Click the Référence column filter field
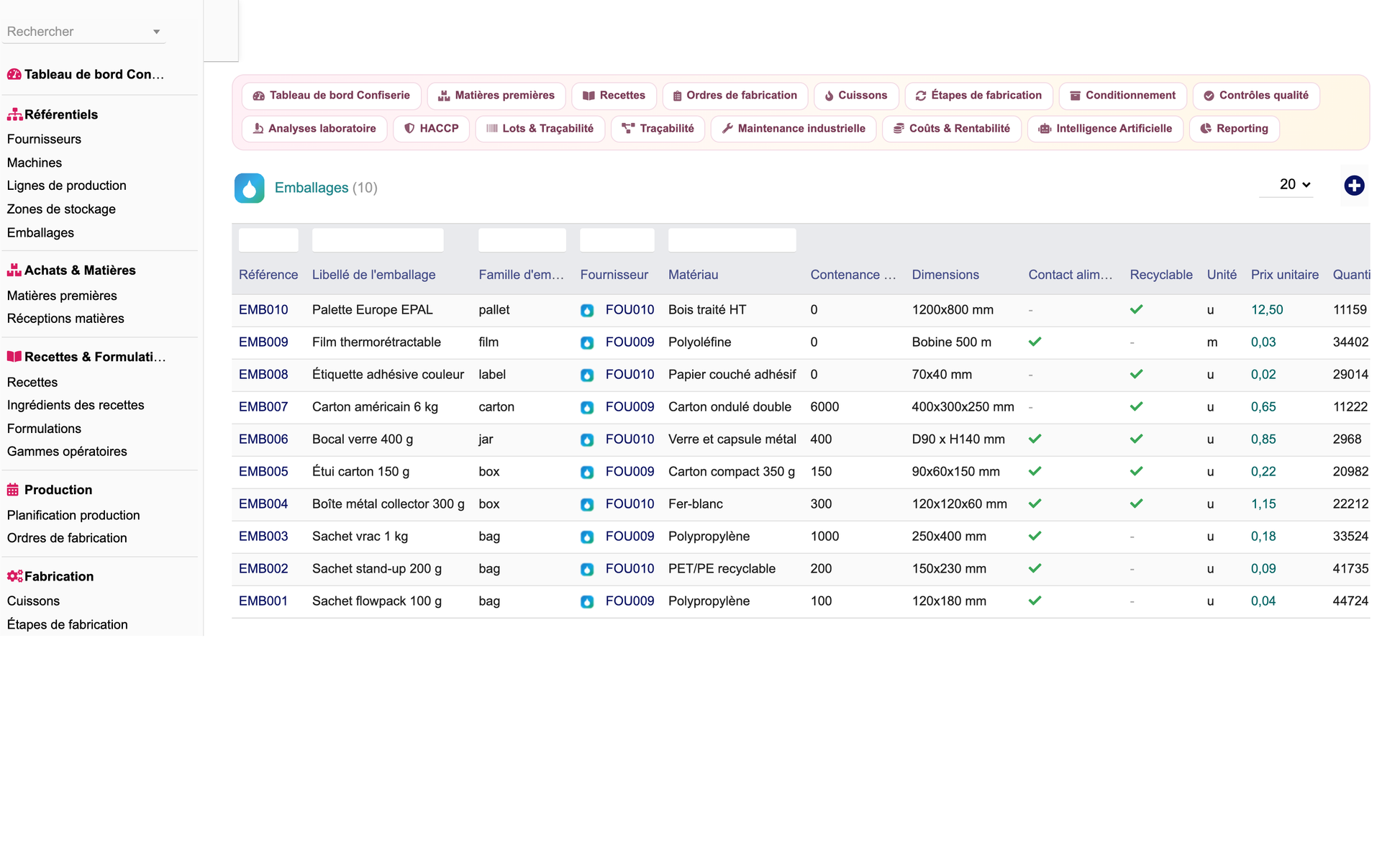Image resolution: width=1400 pixels, height=866 pixels. [x=268, y=240]
